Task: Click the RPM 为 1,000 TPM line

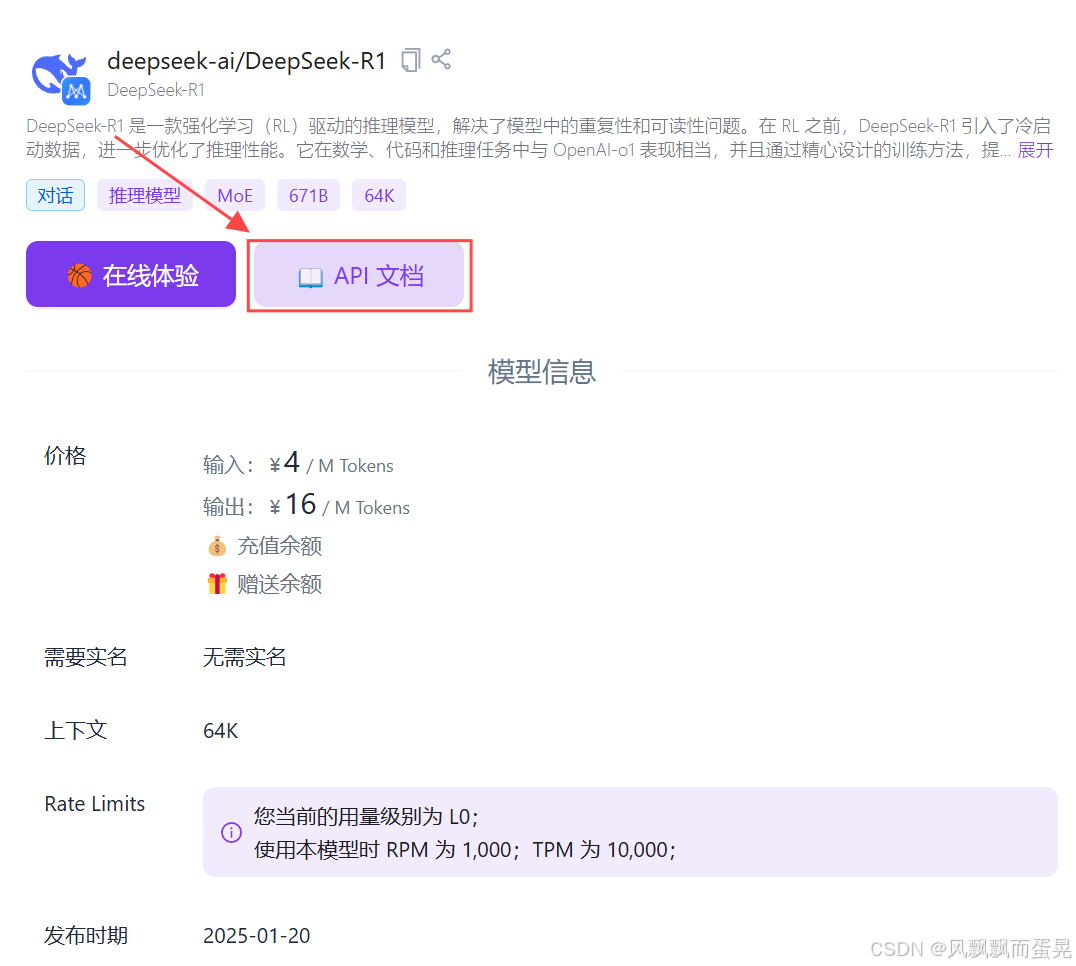Action: 465,850
